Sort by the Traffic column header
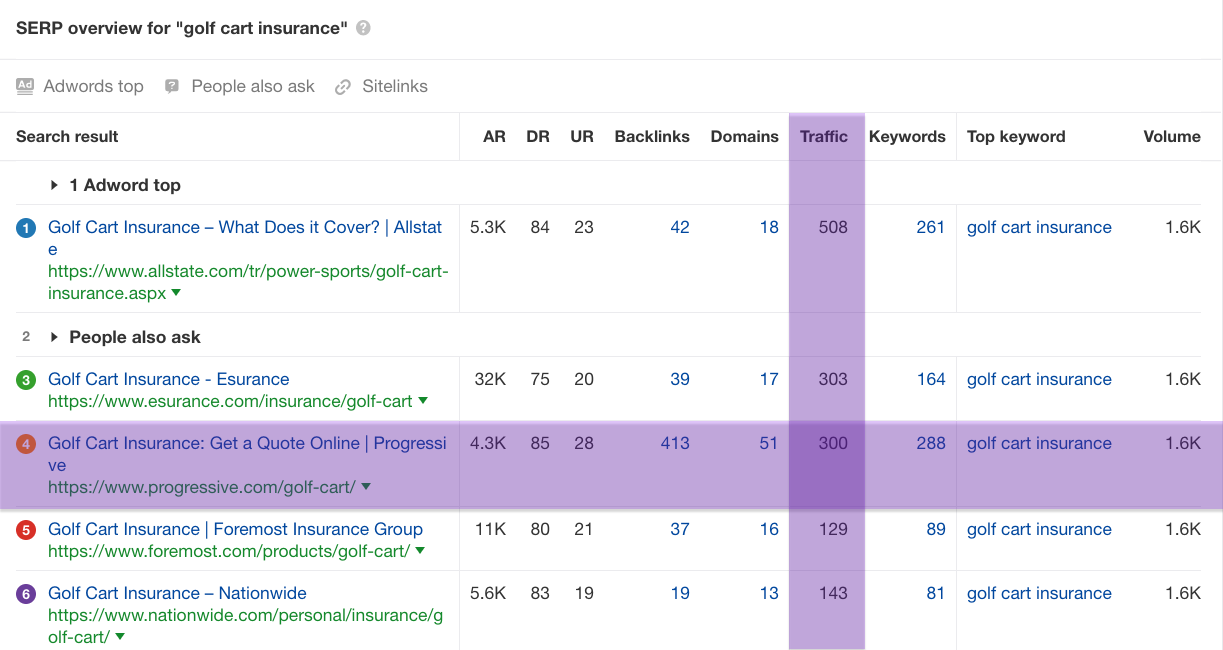 point(823,137)
